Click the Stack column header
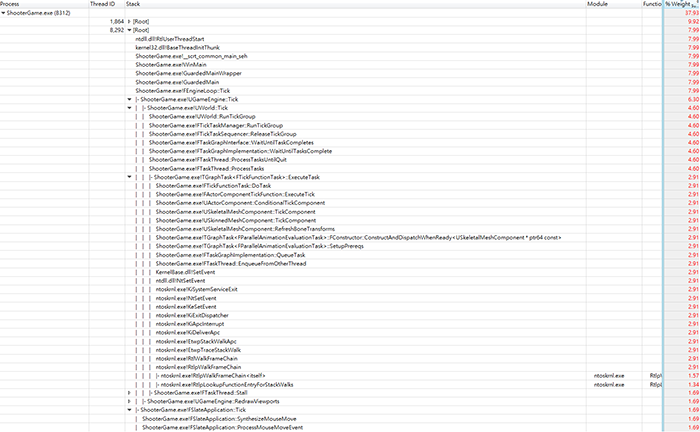This screenshot has width=700, height=432. tap(355, 4)
